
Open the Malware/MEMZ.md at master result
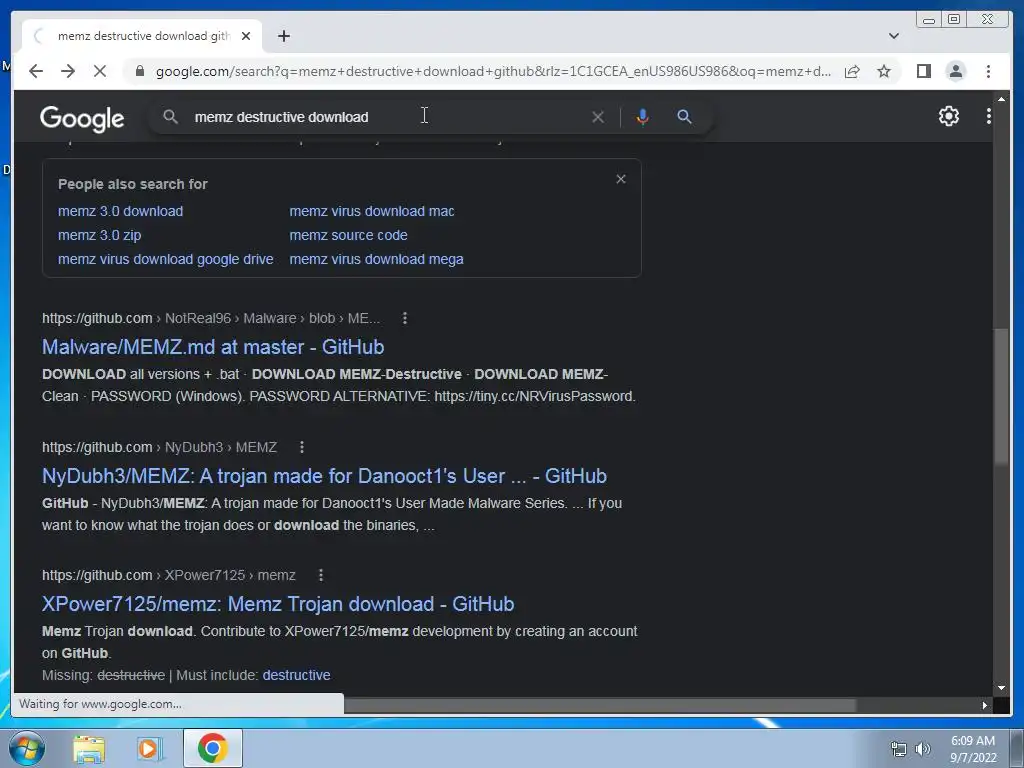pos(213,347)
